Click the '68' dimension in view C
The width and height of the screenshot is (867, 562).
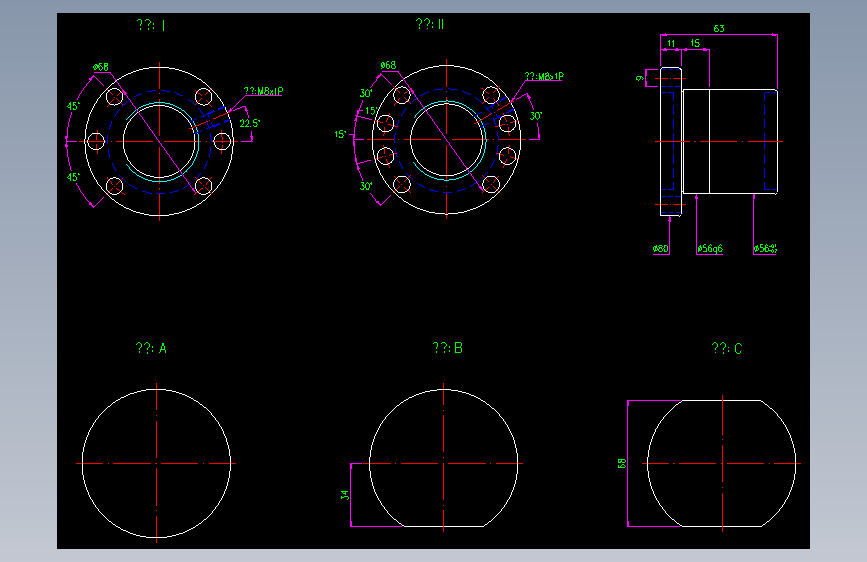[x=622, y=464]
